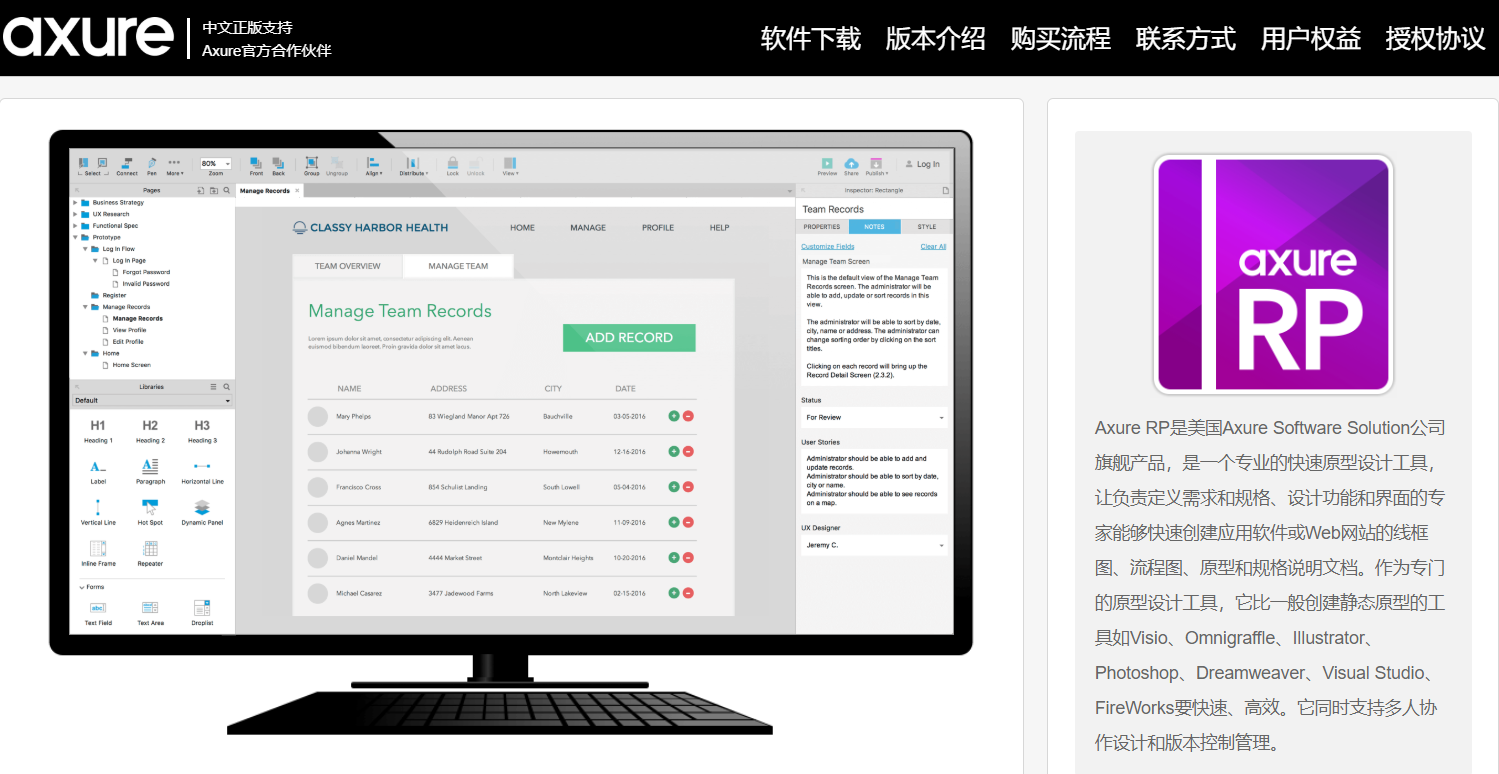Click the Classy Harbor Health logo
1499x774 pixels.
pyautogui.click(x=370, y=228)
